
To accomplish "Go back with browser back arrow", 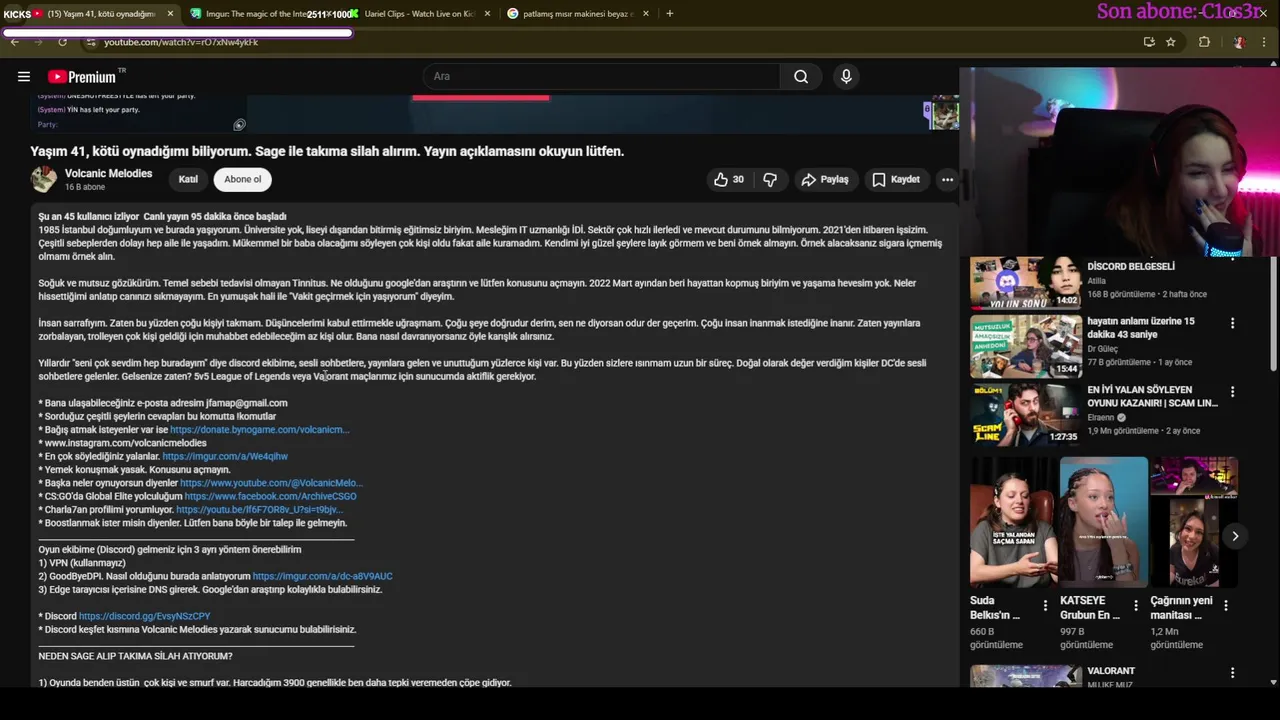I will (x=14, y=42).
